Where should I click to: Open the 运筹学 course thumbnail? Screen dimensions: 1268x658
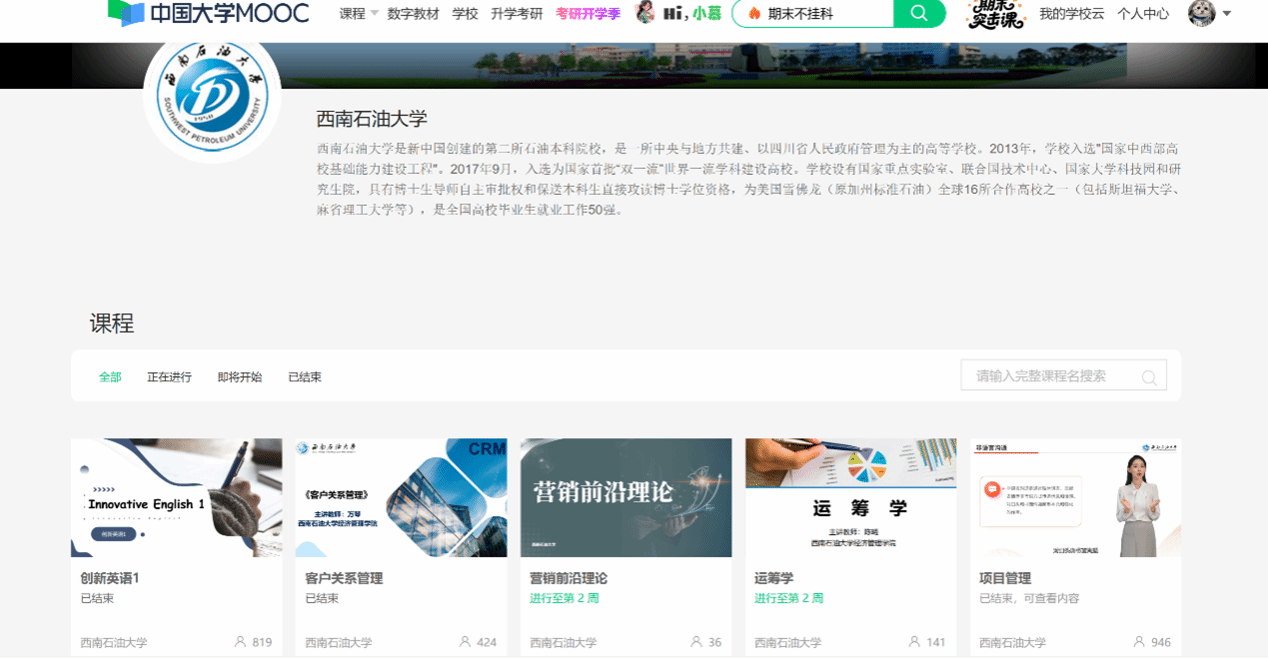click(x=851, y=497)
